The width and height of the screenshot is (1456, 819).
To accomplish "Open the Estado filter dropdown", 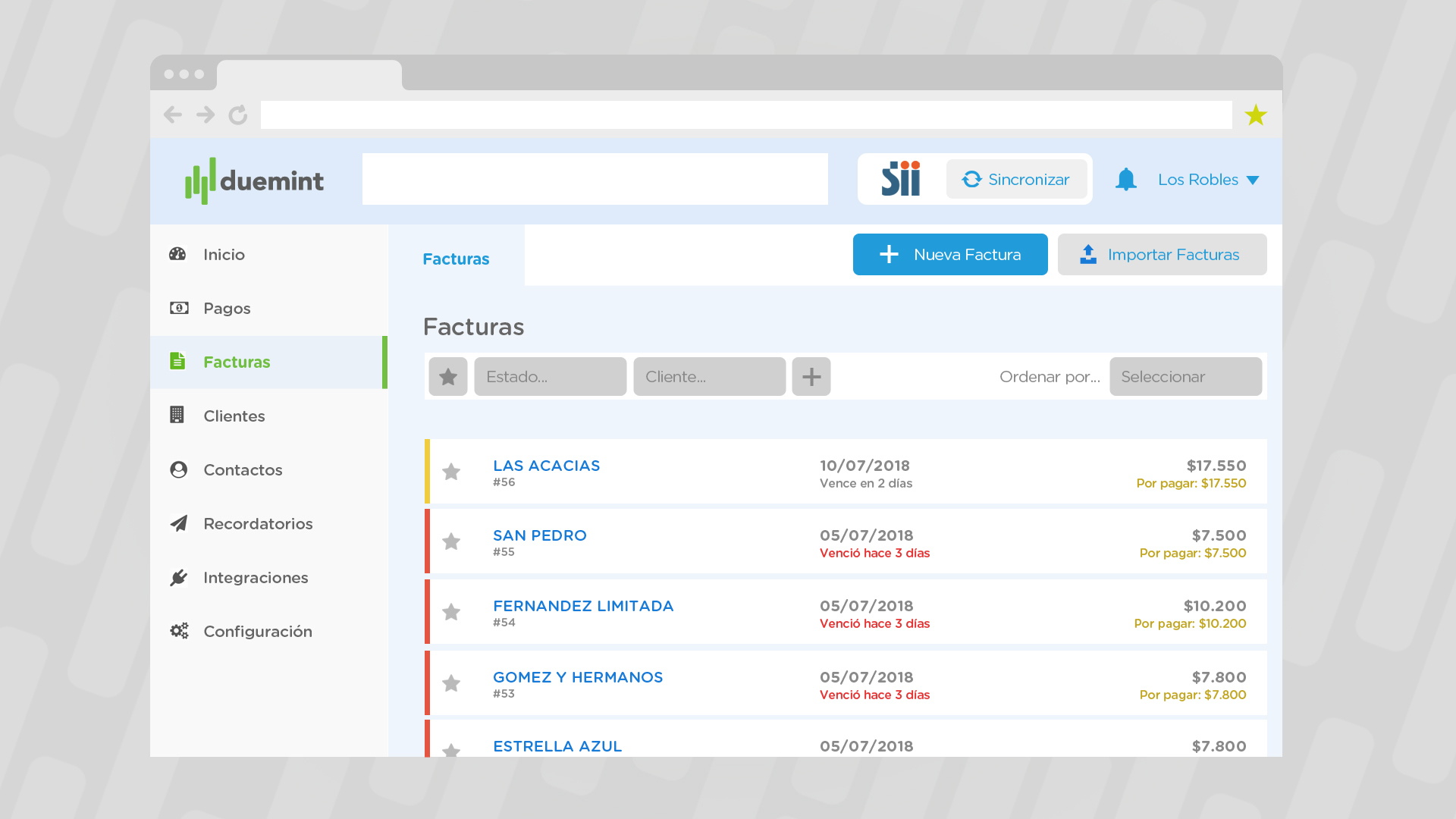I will tap(551, 377).
